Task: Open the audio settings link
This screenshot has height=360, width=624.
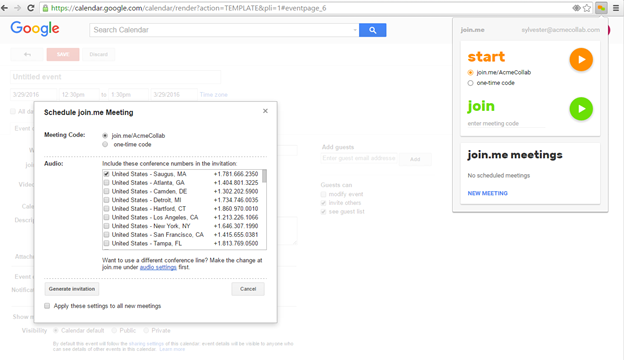Action: 158,267
